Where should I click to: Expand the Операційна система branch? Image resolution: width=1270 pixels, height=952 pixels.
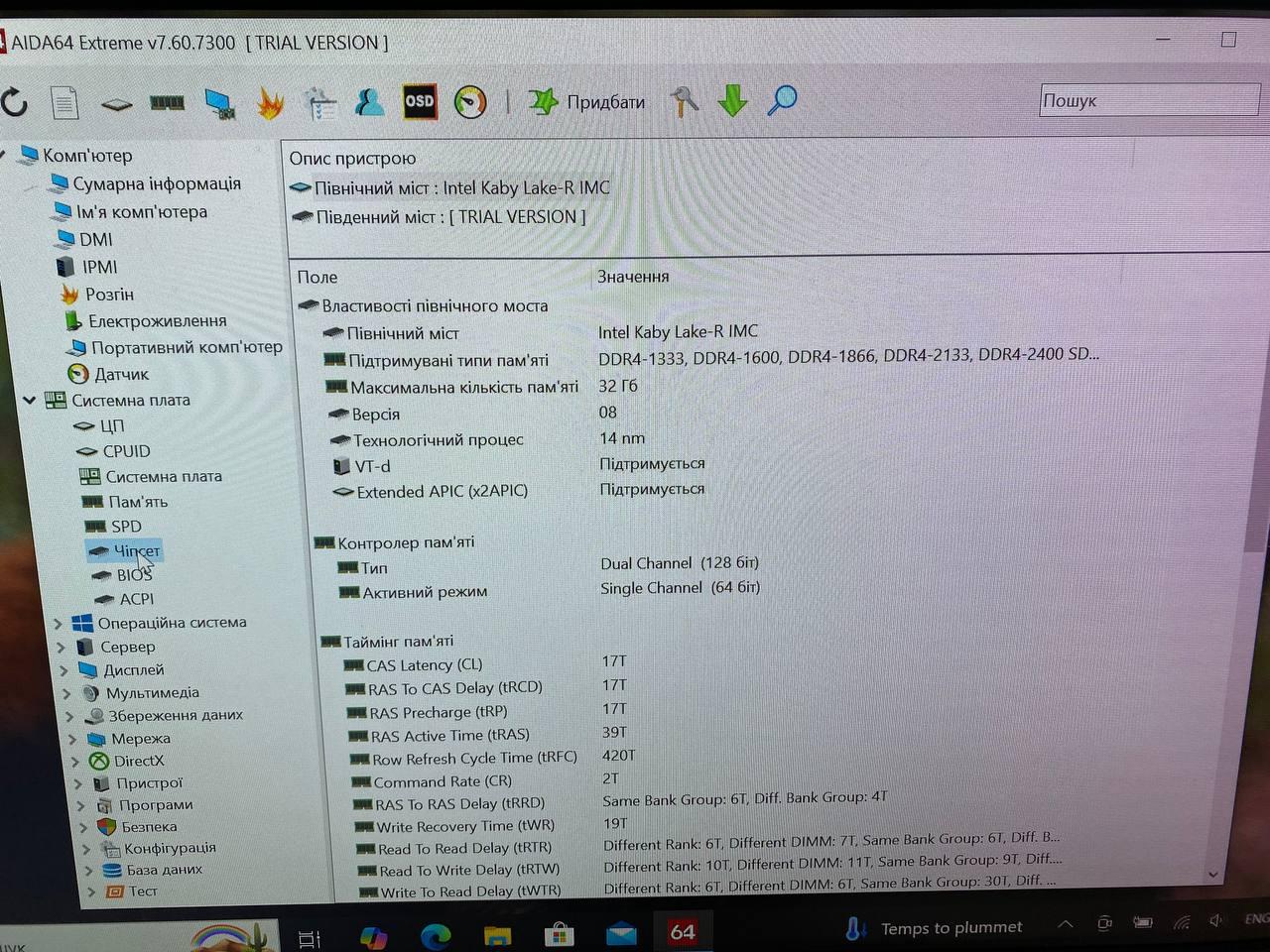58,624
